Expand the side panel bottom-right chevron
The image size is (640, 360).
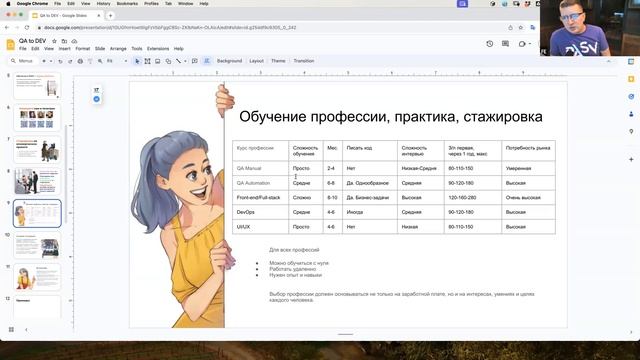click(631, 332)
